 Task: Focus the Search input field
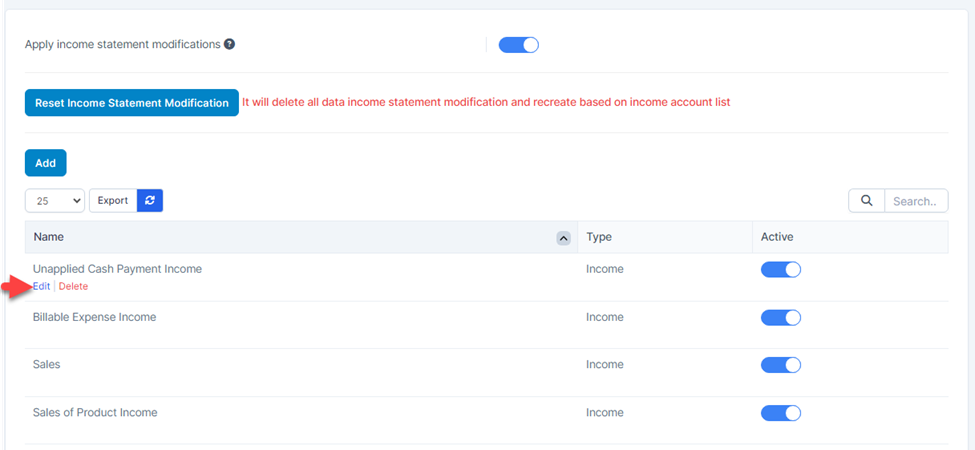point(916,201)
